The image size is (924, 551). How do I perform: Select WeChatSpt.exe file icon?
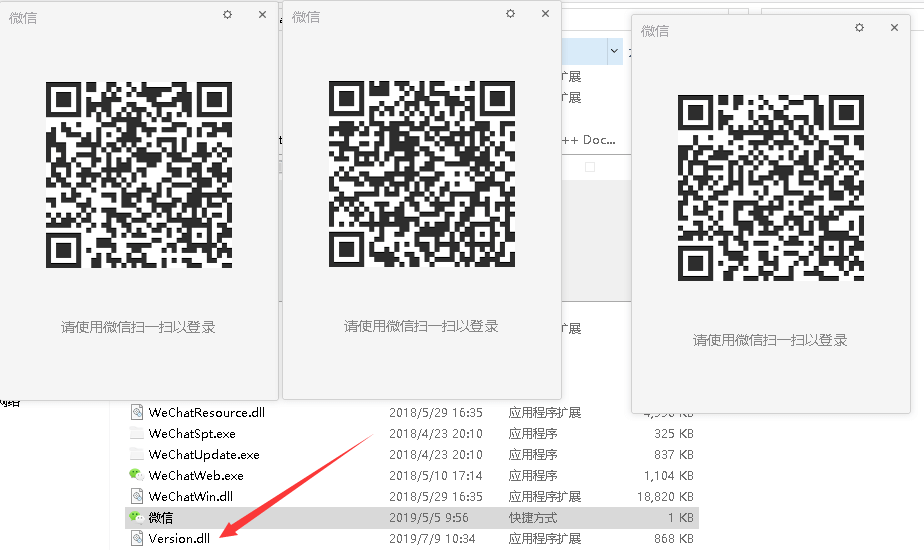point(137,433)
